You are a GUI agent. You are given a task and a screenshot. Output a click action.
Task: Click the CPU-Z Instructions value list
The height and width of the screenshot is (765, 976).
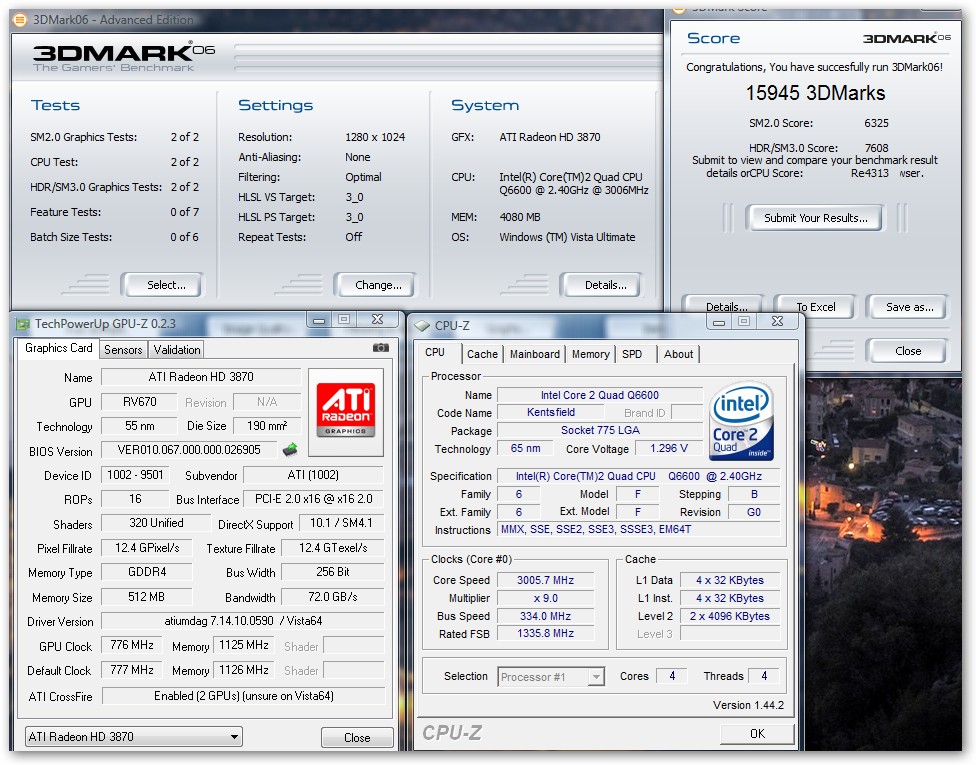coord(639,529)
